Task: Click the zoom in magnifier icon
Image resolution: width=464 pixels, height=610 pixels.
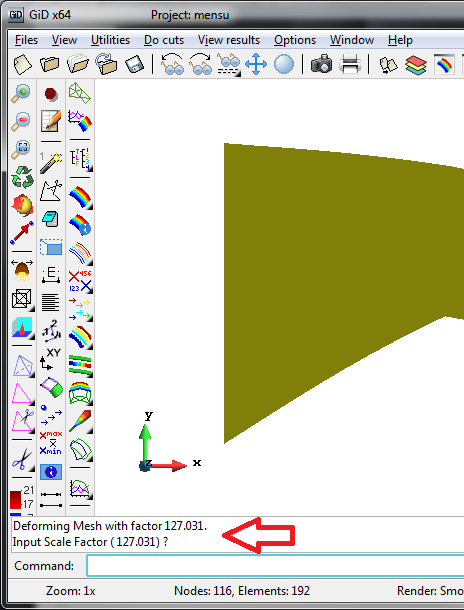Action: coord(21,94)
